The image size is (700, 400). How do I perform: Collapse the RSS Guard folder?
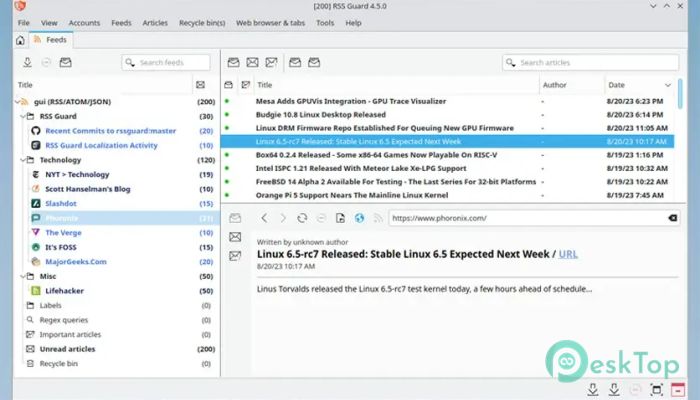click(23, 116)
